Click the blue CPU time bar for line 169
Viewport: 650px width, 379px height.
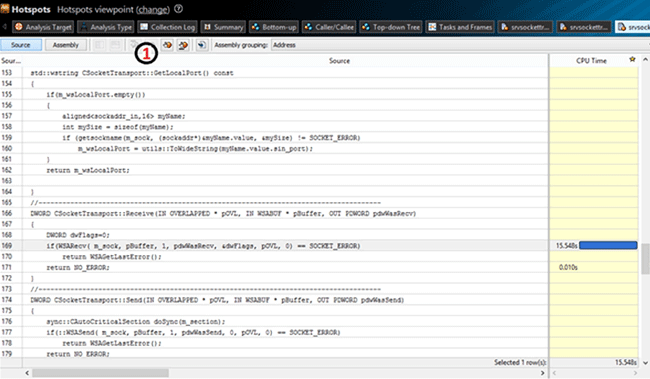pos(608,245)
